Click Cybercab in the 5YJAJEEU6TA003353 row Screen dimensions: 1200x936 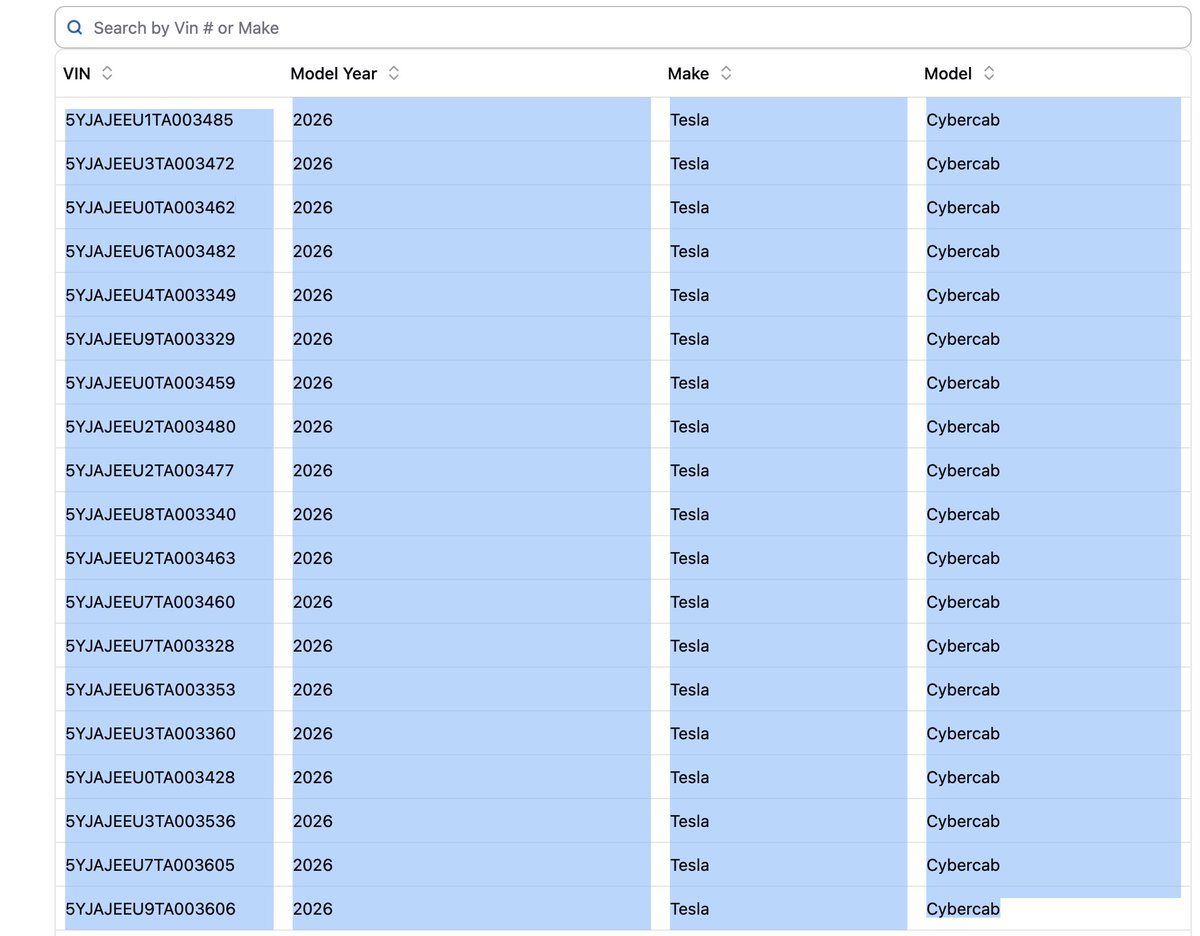963,690
